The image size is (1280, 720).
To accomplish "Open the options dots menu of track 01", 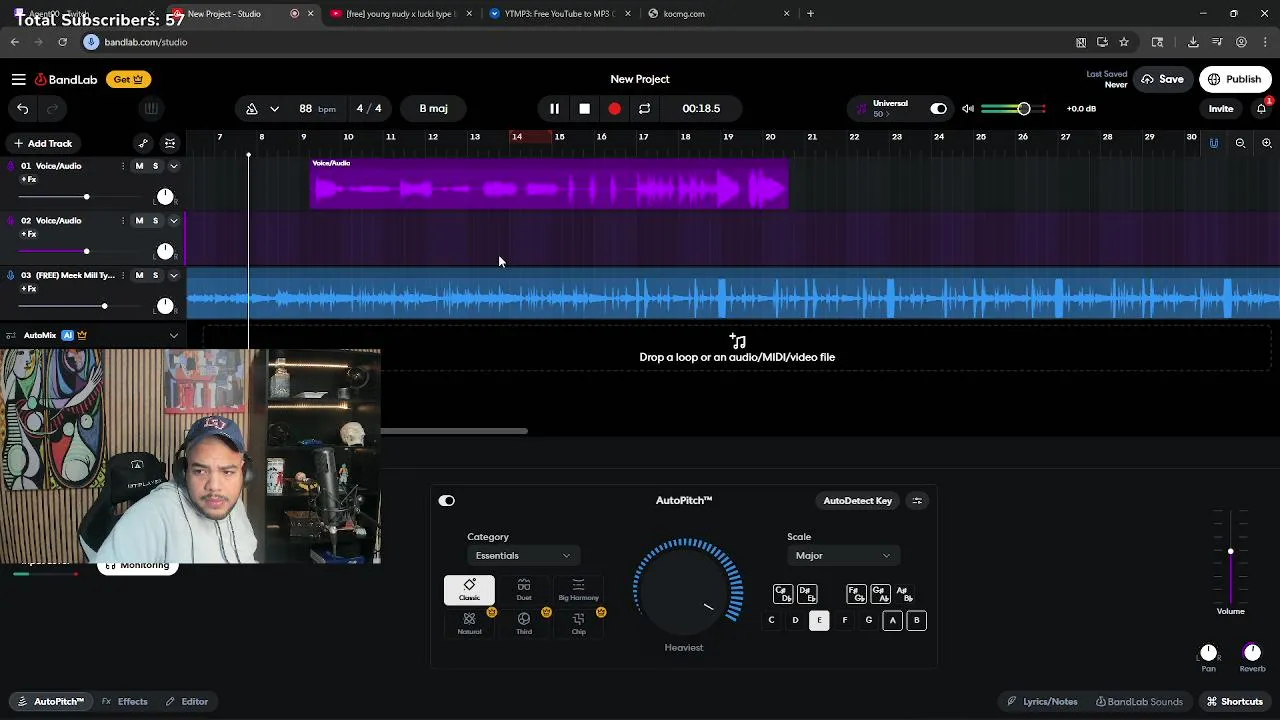I will [x=123, y=166].
